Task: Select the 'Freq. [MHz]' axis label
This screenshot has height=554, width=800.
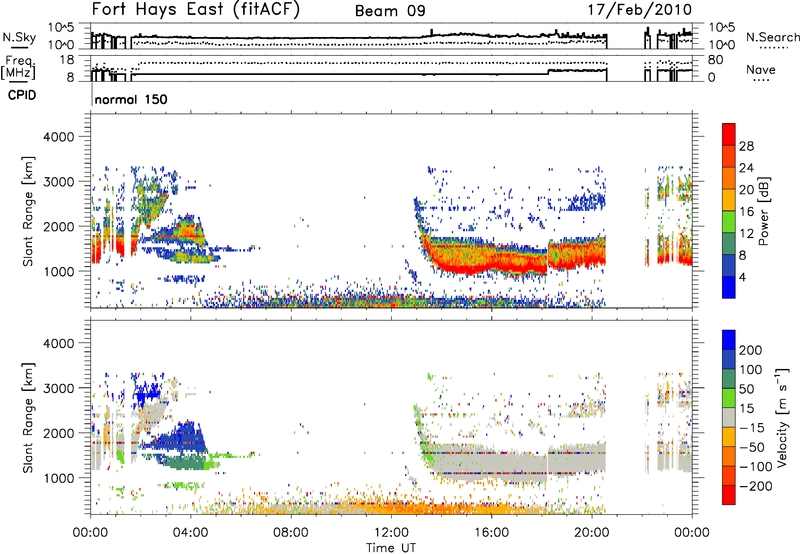Action: [x=18, y=68]
